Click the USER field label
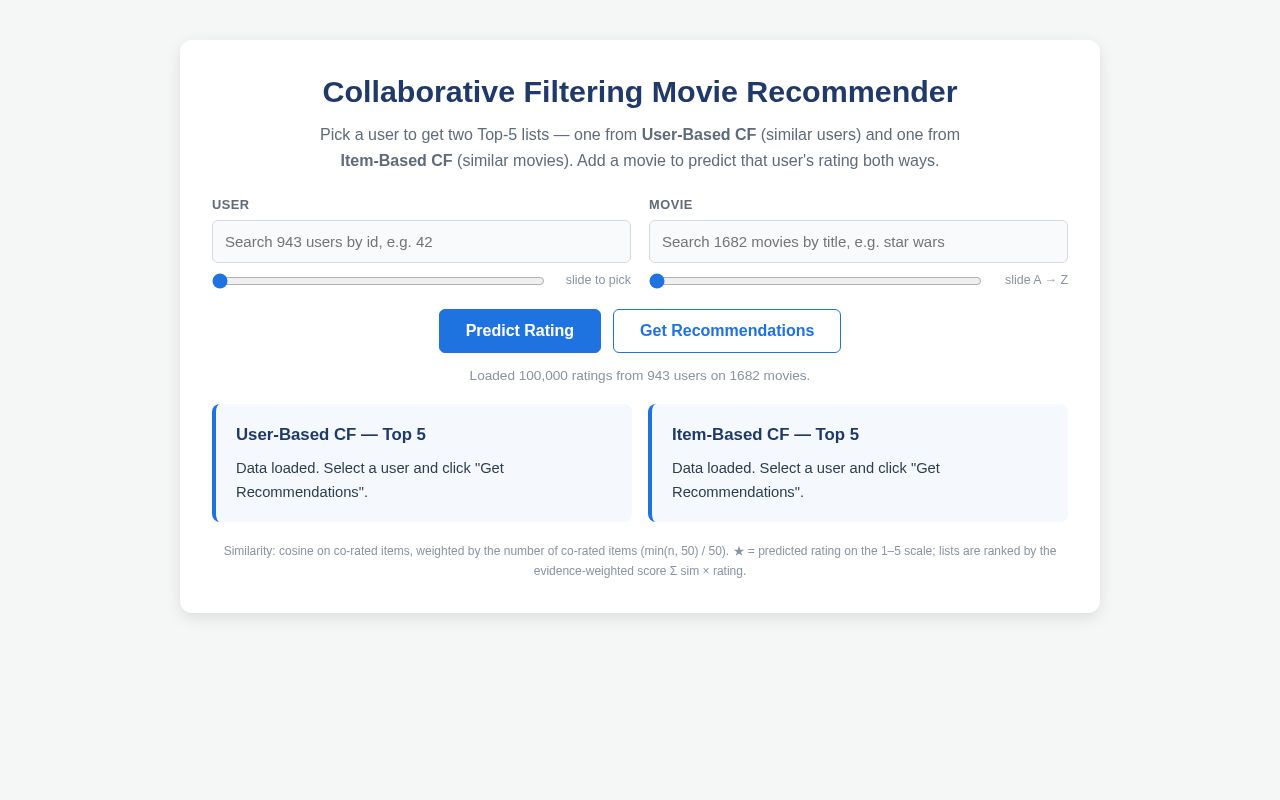1280x800 pixels. [231, 205]
